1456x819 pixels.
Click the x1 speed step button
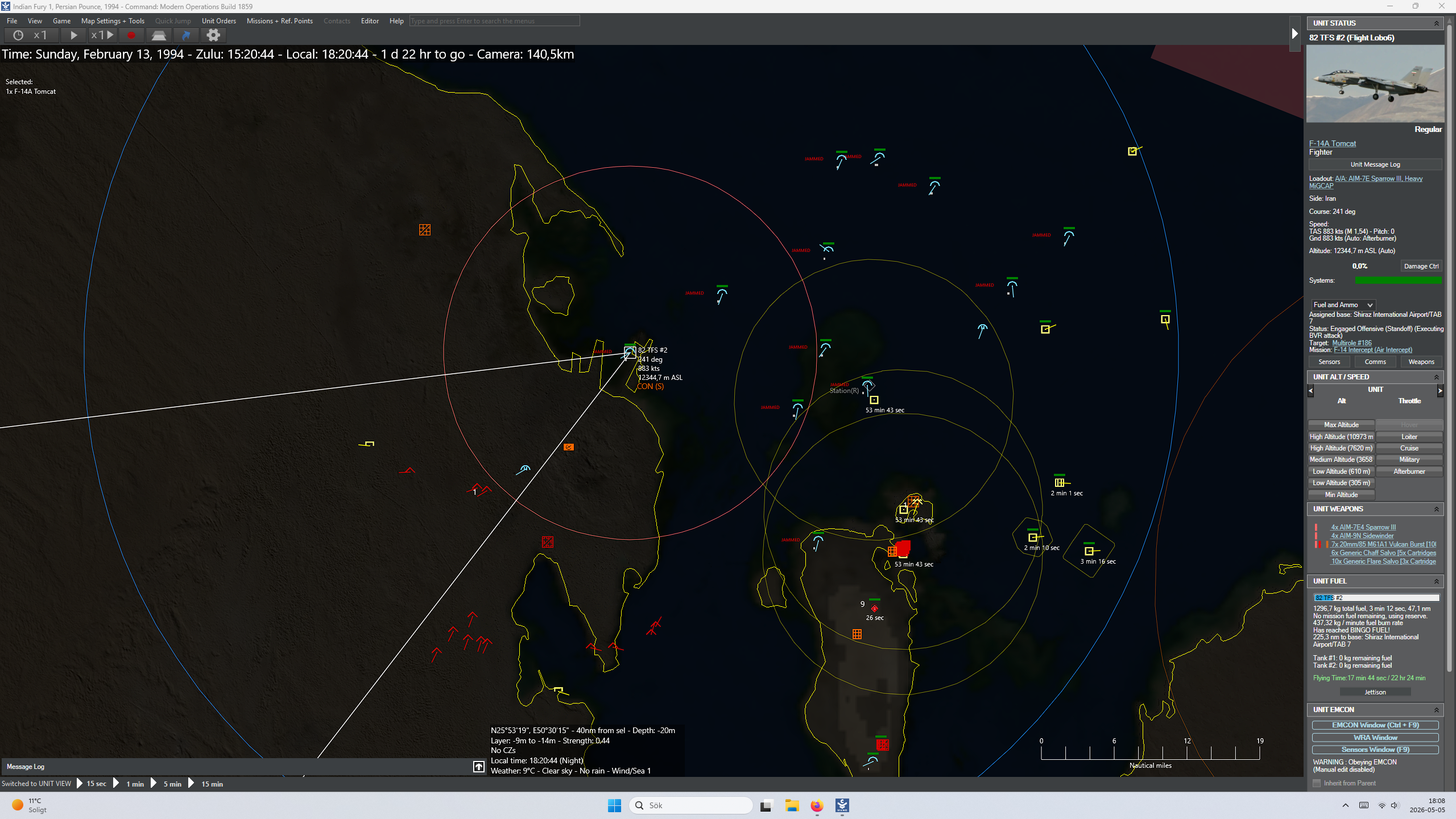click(102, 35)
